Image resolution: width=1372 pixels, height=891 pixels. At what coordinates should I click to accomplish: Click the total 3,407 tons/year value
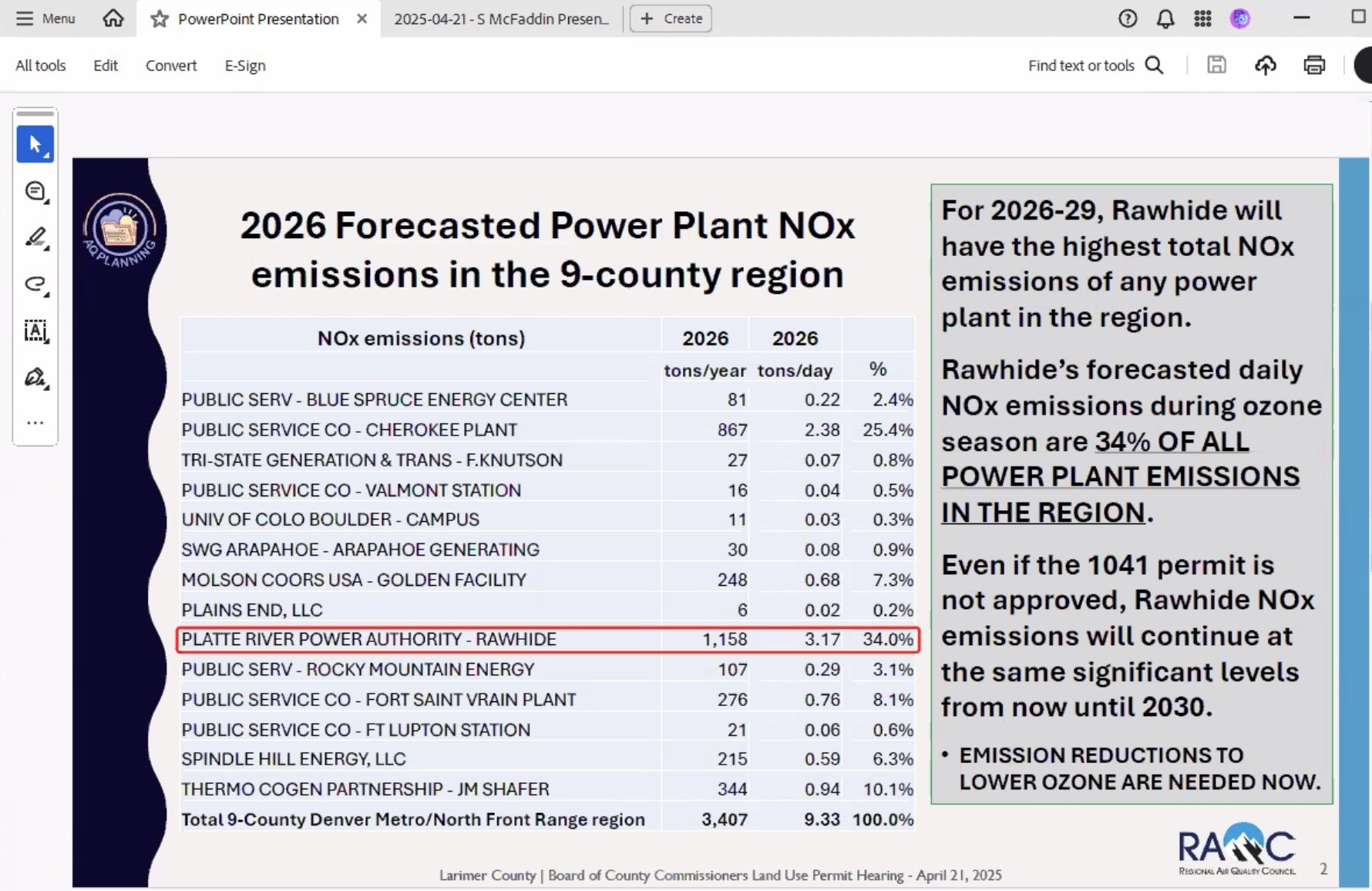click(x=725, y=819)
